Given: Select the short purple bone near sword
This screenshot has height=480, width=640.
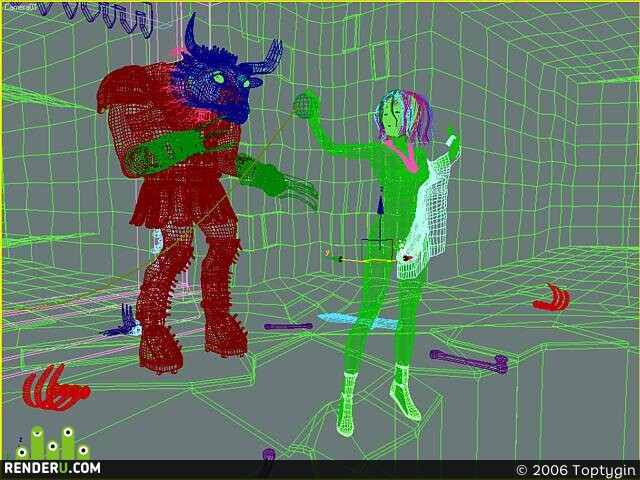Looking at the screenshot, I should (288, 326).
